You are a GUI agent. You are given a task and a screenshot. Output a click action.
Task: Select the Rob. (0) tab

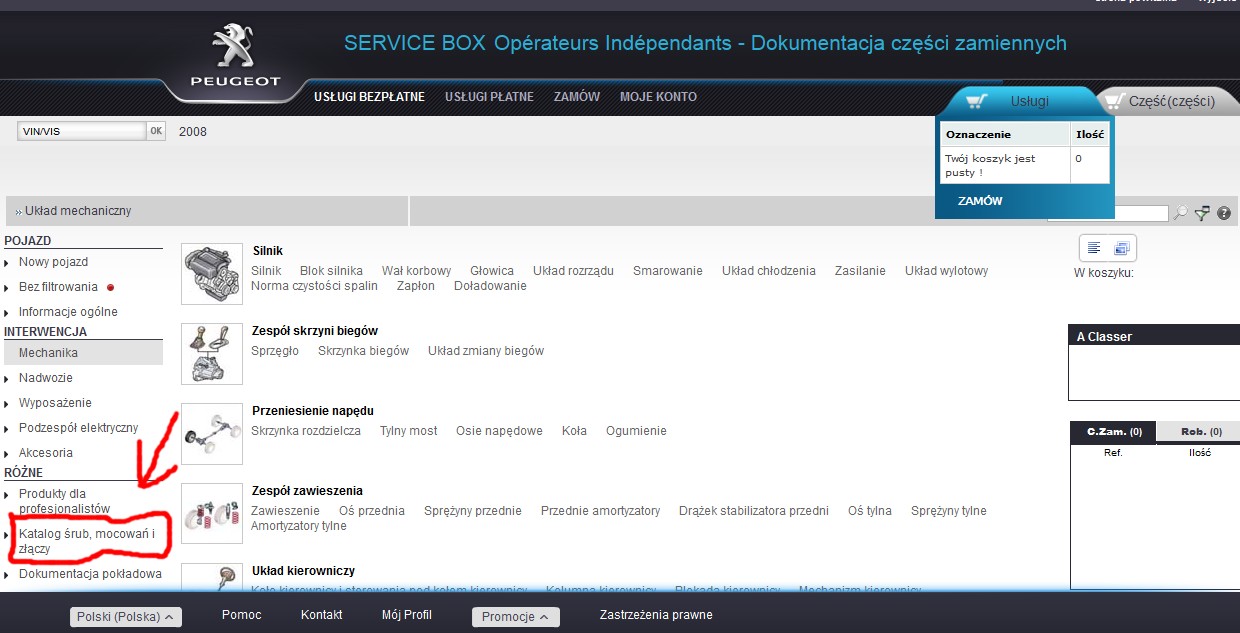(1200, 432)
